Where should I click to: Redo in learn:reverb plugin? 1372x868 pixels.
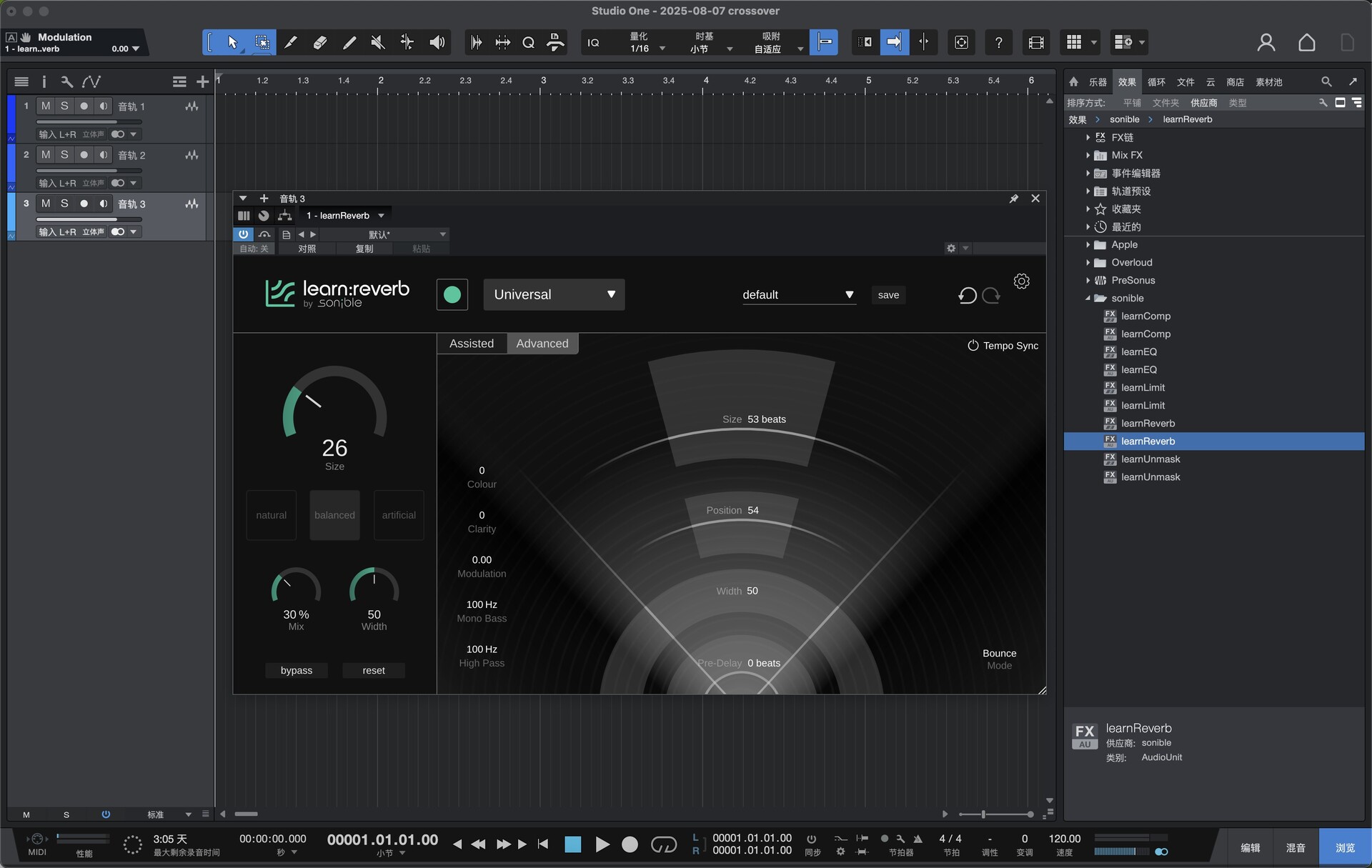click(991, 295)
